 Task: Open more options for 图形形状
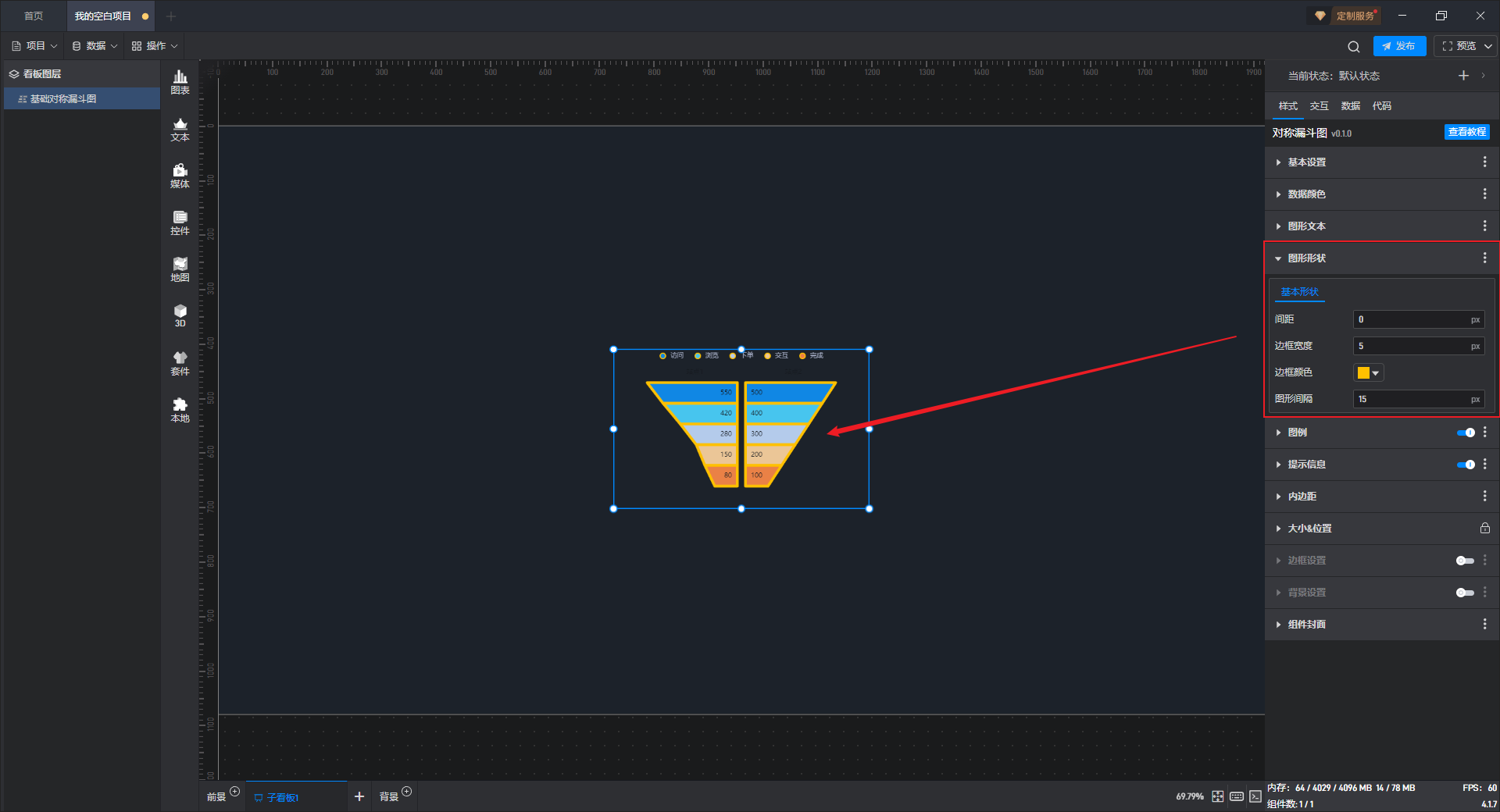pyautogui.click(x=1484, y=258)
